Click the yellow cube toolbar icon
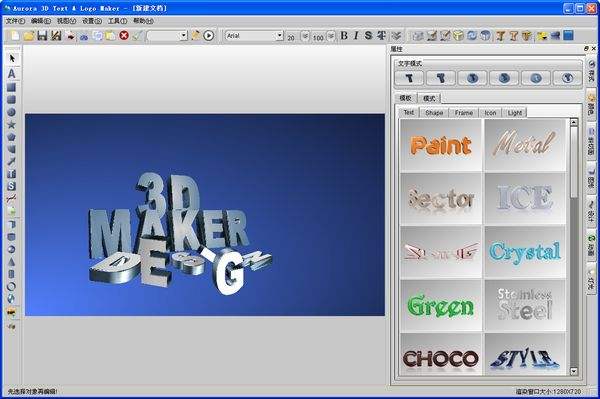Image resolution: width=600 pixels, height=399 pixels. 458,36
